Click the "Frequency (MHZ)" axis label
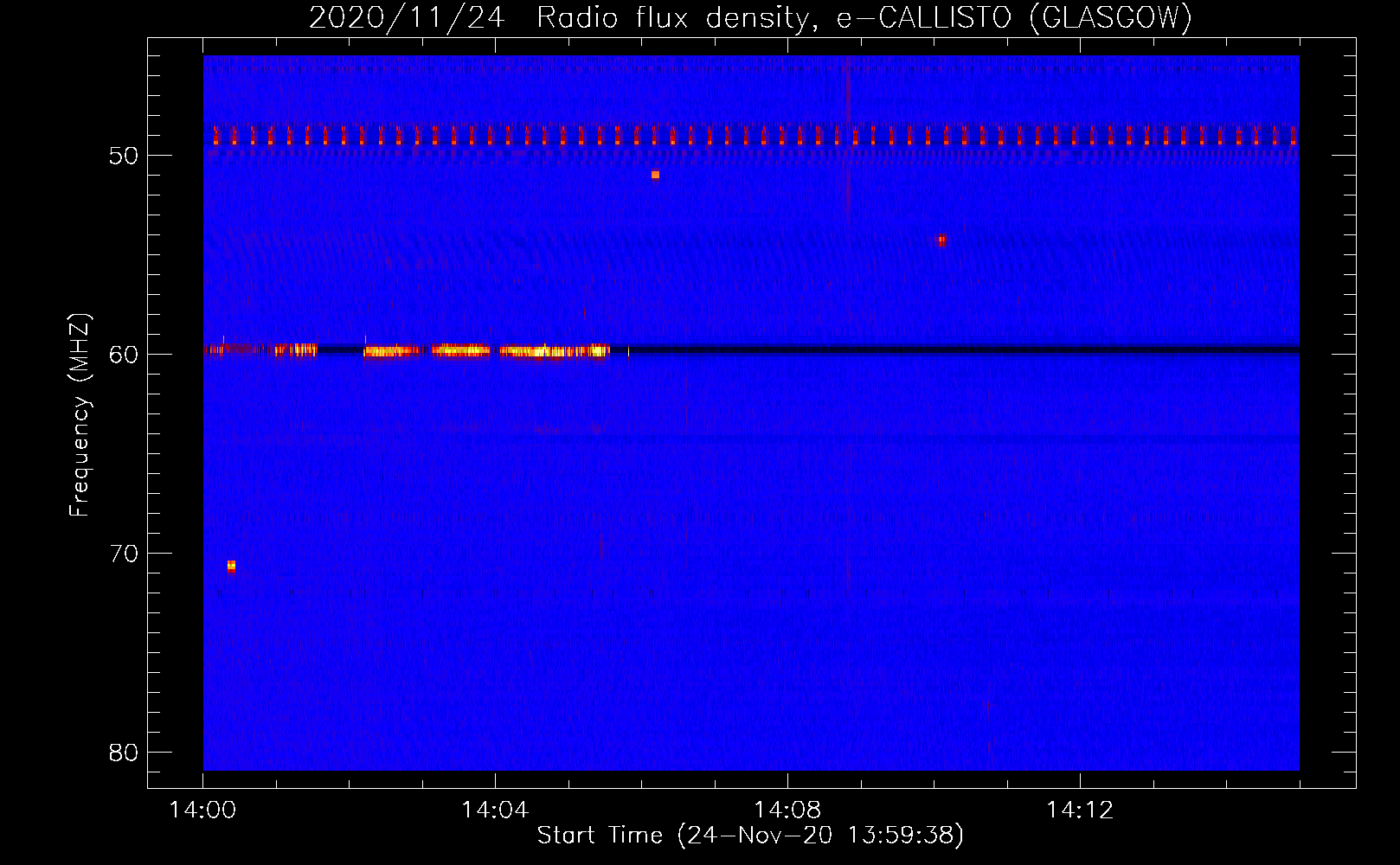Viewport: 1400px width, 865px height. coord(80,415)
